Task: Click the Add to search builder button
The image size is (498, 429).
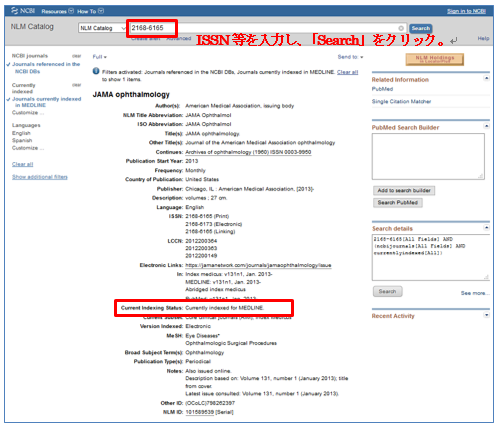Action: pos(404,190)
